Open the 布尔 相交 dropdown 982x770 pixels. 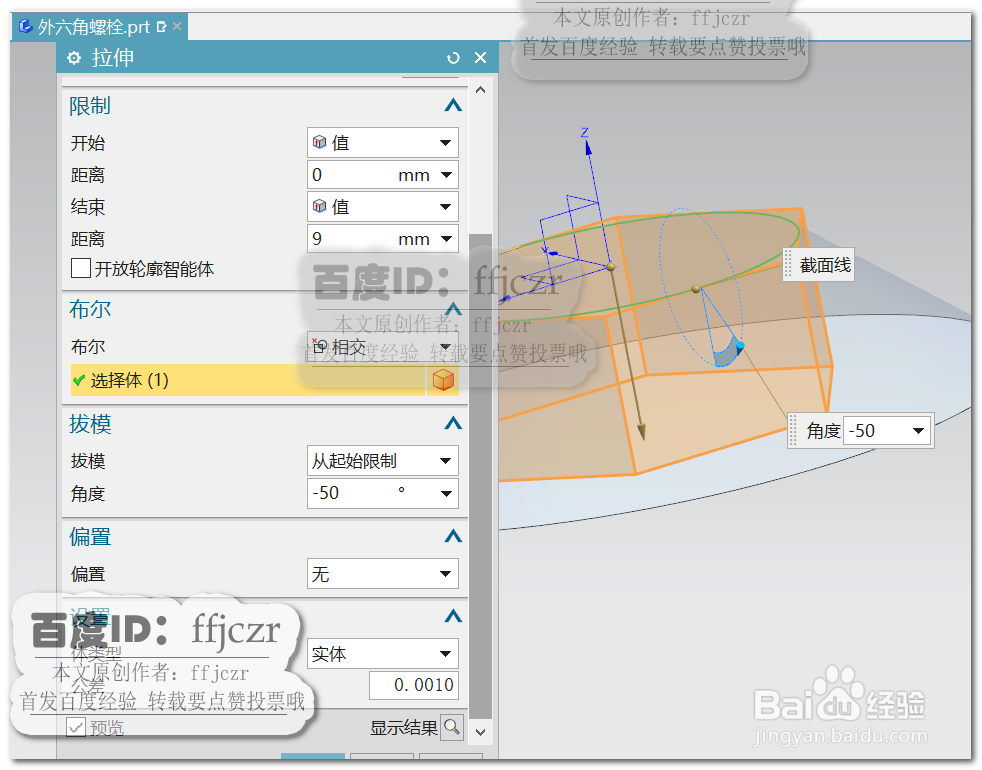pyautogui.click(x=383, y=346)
